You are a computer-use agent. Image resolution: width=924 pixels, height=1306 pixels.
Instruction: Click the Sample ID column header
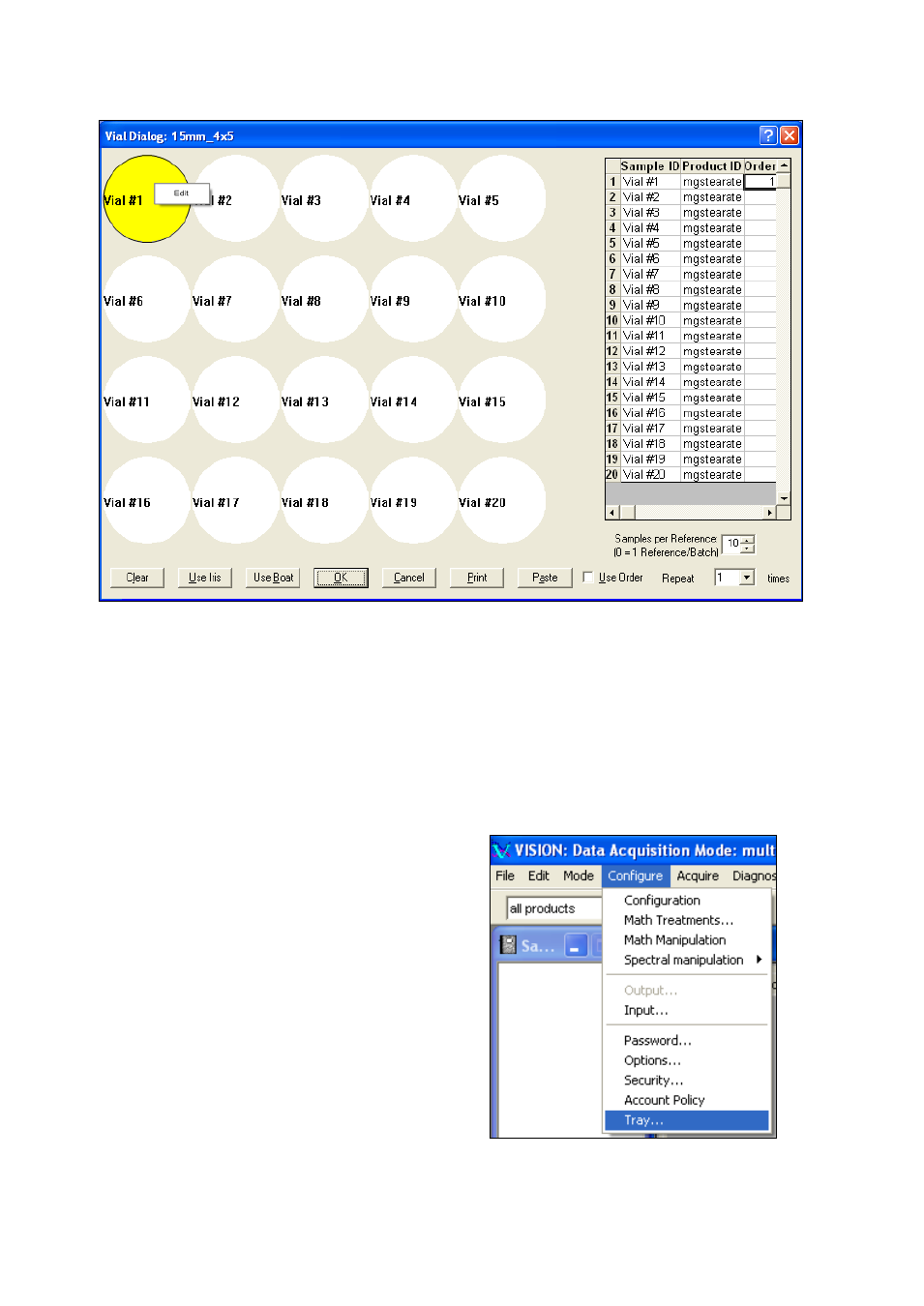(x=650, y=166)
